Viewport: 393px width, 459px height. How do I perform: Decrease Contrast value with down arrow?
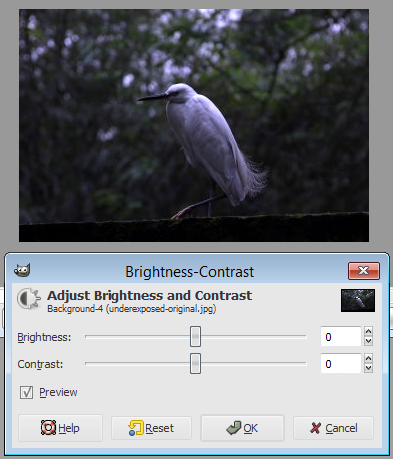(368, 368)
